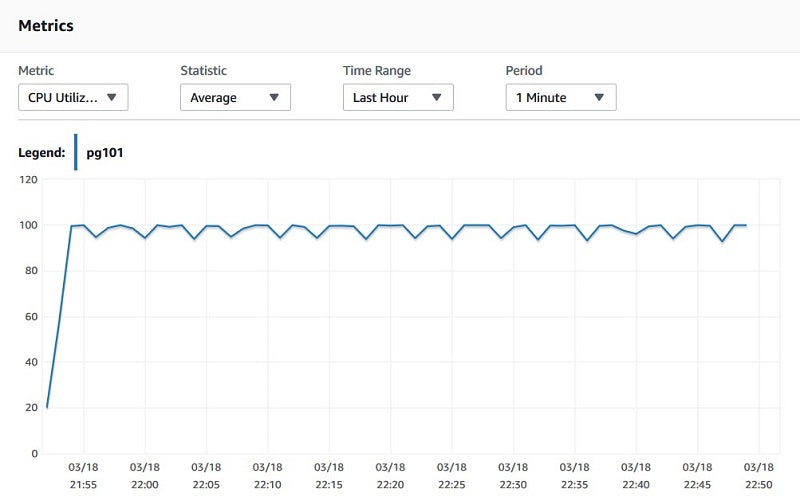This screenshot has height=500, width=800.
Task: Click the Time Range dropdown triangle icon
Action: pos(436,97)
